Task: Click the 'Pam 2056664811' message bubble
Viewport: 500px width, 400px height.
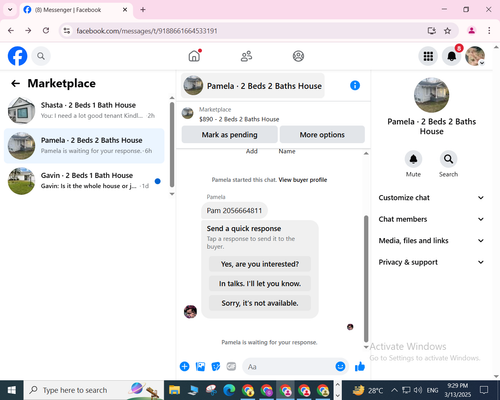Action: pyautogui.click(x=234, y=211)
